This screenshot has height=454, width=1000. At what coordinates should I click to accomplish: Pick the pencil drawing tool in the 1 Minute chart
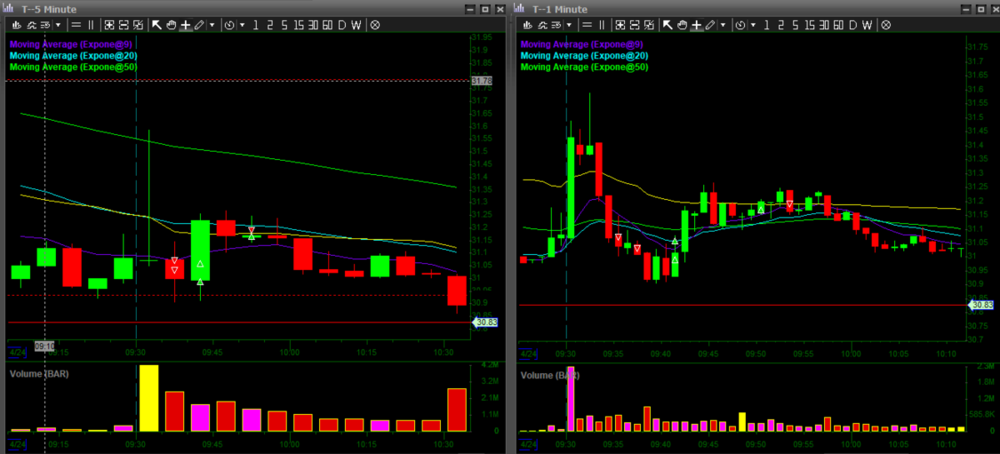pos(708,24)
